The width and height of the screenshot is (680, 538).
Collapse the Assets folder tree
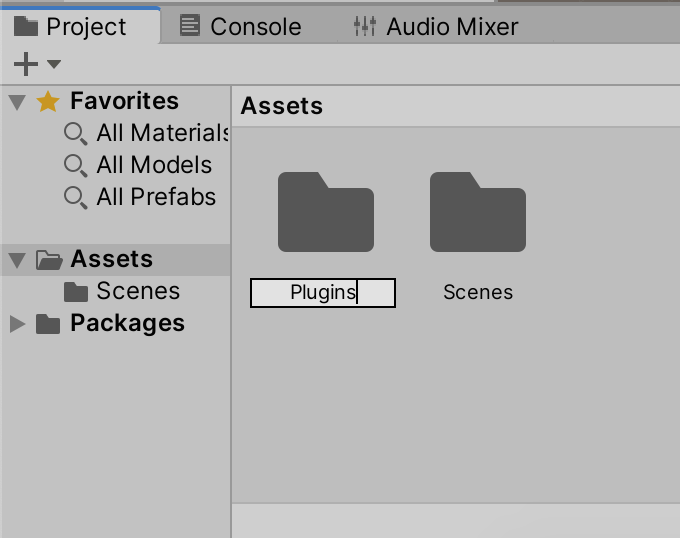pos(17,260)
